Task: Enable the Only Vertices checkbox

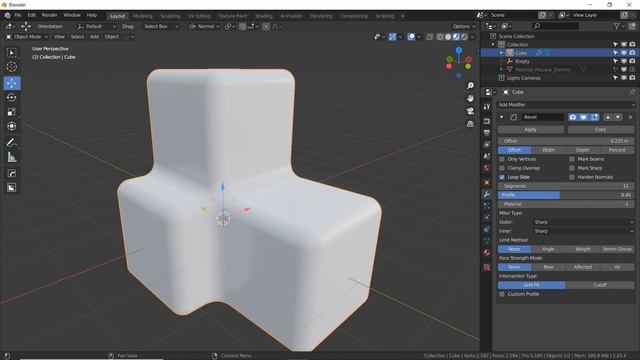Action: click(502, 159)
